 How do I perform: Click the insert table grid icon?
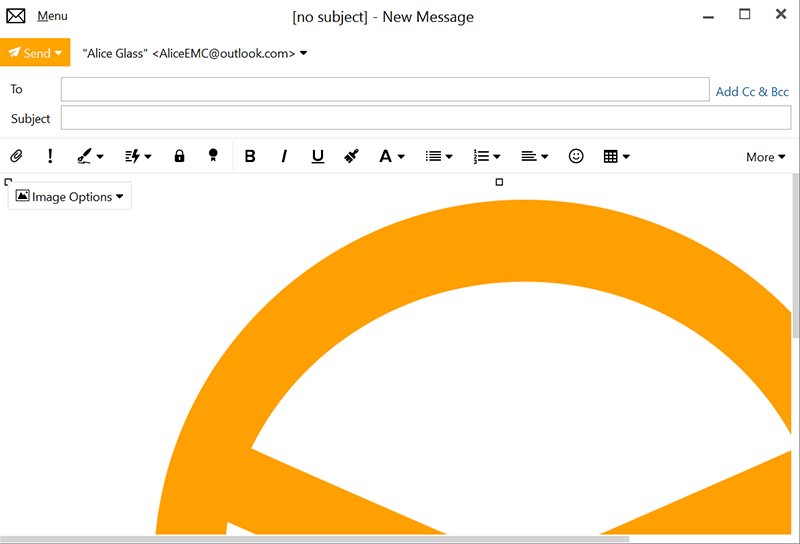[610, 156]
